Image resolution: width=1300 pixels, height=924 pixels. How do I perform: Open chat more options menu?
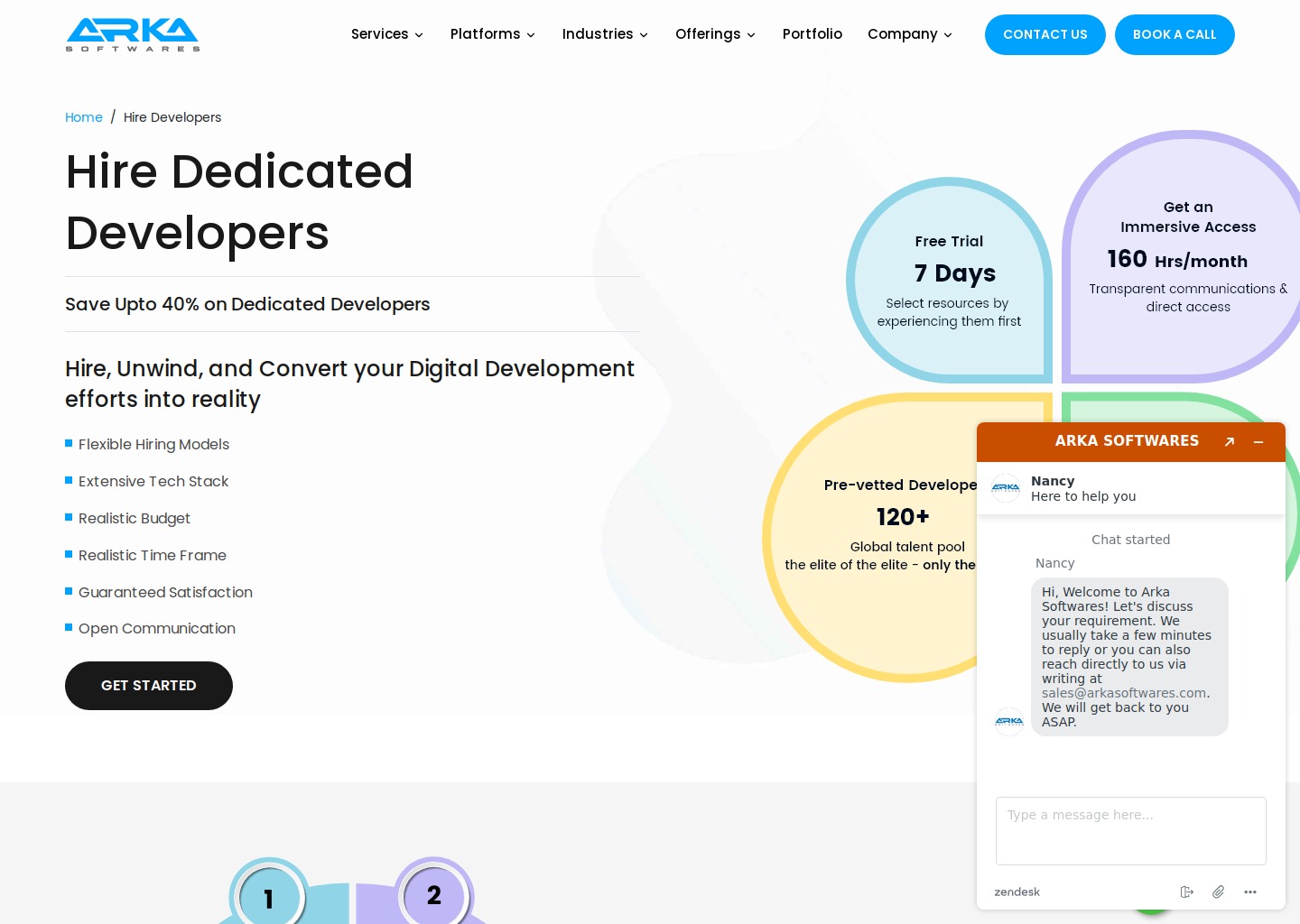[1250, 892]
